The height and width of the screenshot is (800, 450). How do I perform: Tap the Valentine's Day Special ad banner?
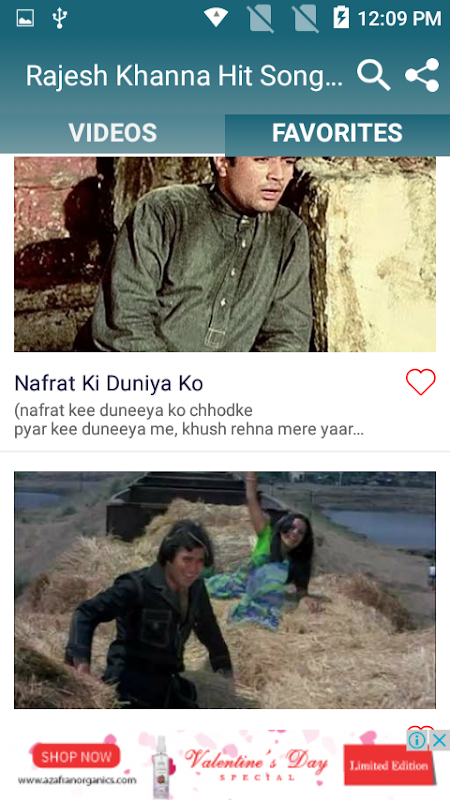tap(256, 764)
